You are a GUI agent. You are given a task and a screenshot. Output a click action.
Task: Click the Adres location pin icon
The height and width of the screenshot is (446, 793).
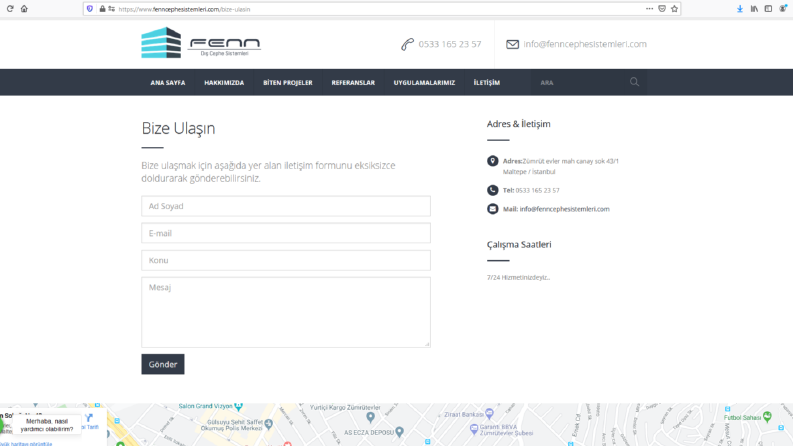coord(493,161)
